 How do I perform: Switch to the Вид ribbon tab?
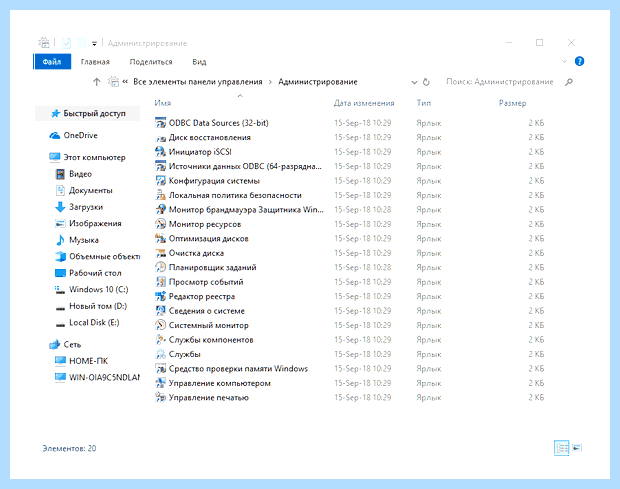199,62
